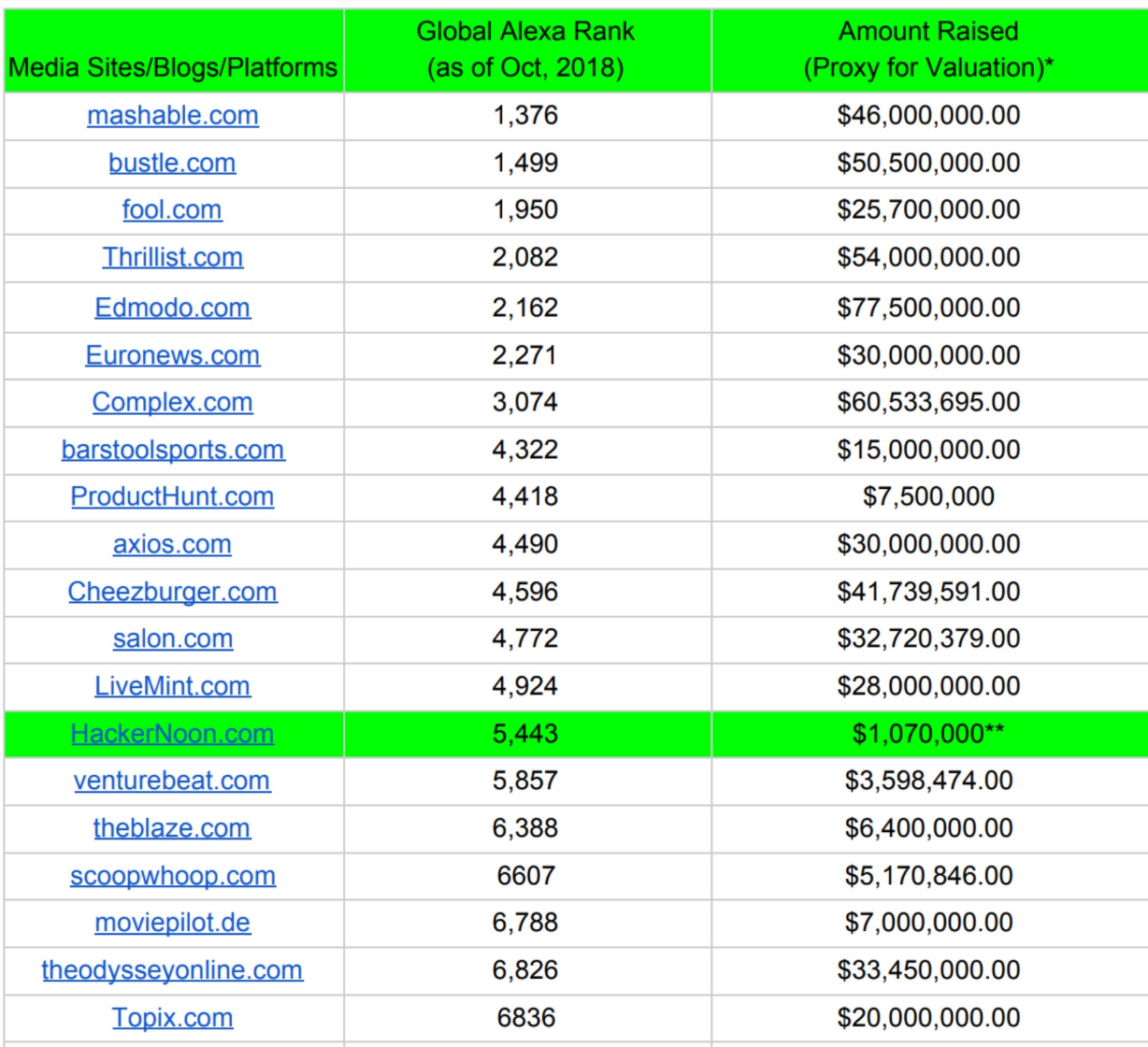
Task: Open the Cheezburger.com link
Action: 173,592
